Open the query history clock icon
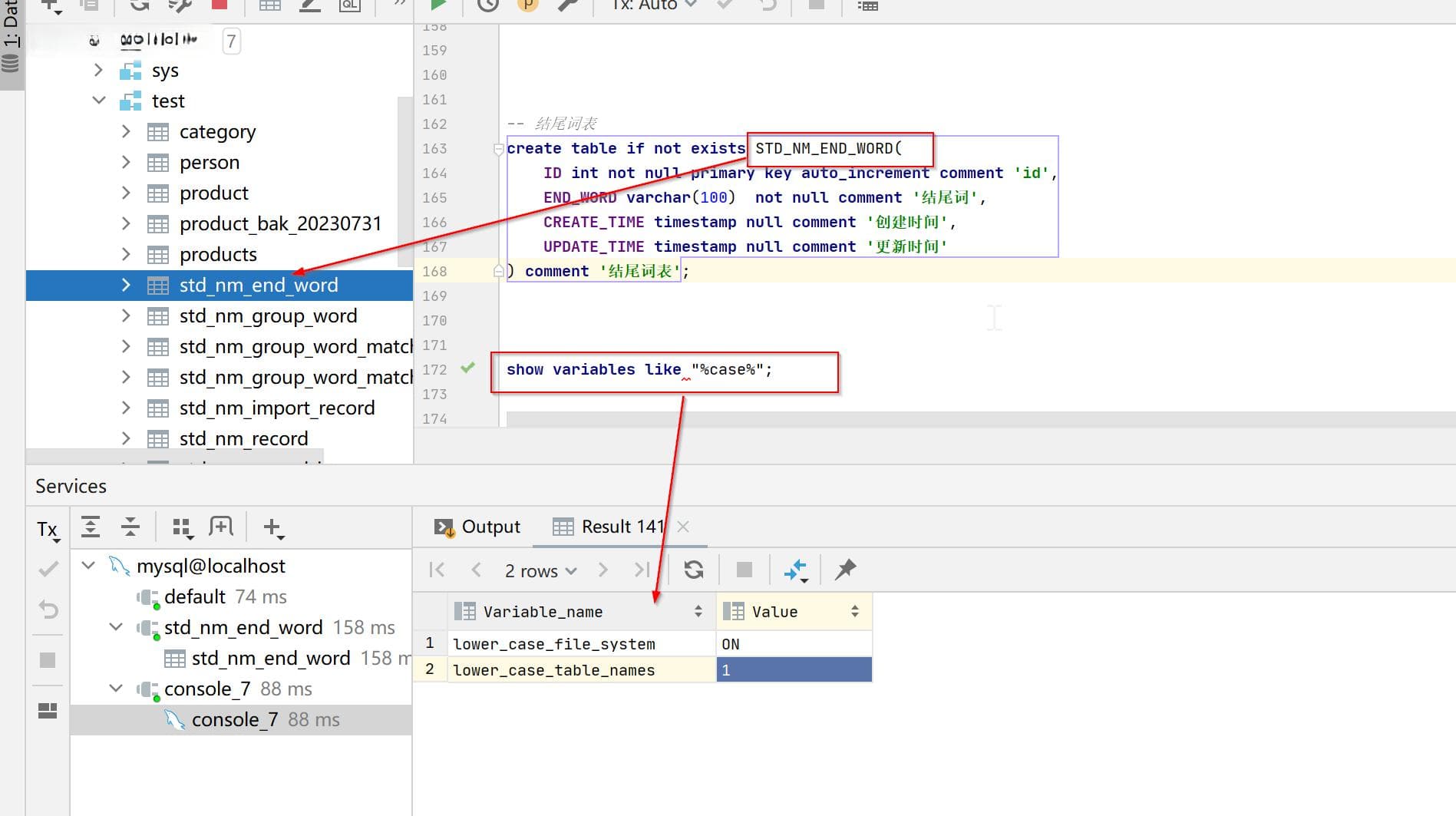The image size is (1456, 816). click(x=487, y=5)
